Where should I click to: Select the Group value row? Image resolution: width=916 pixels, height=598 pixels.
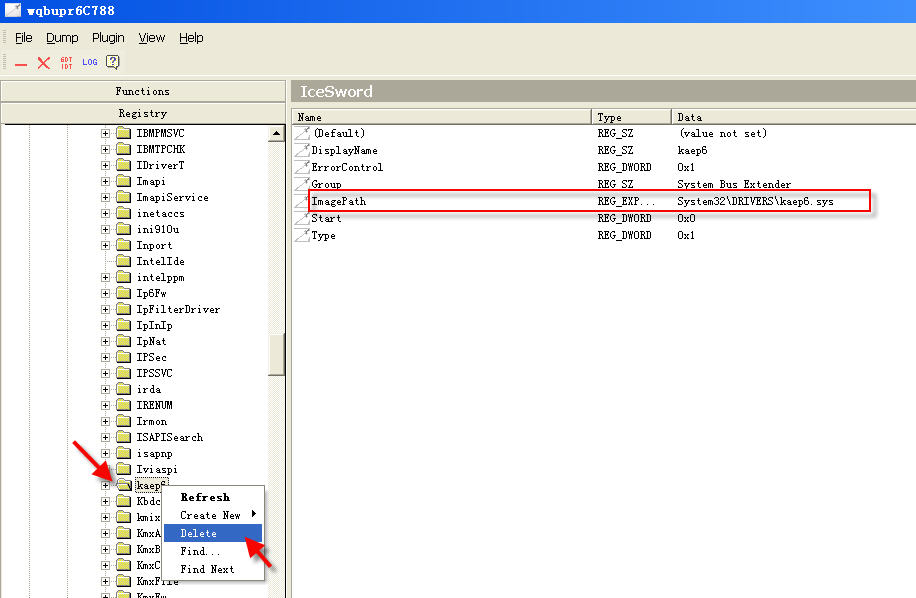click(602, 184)
